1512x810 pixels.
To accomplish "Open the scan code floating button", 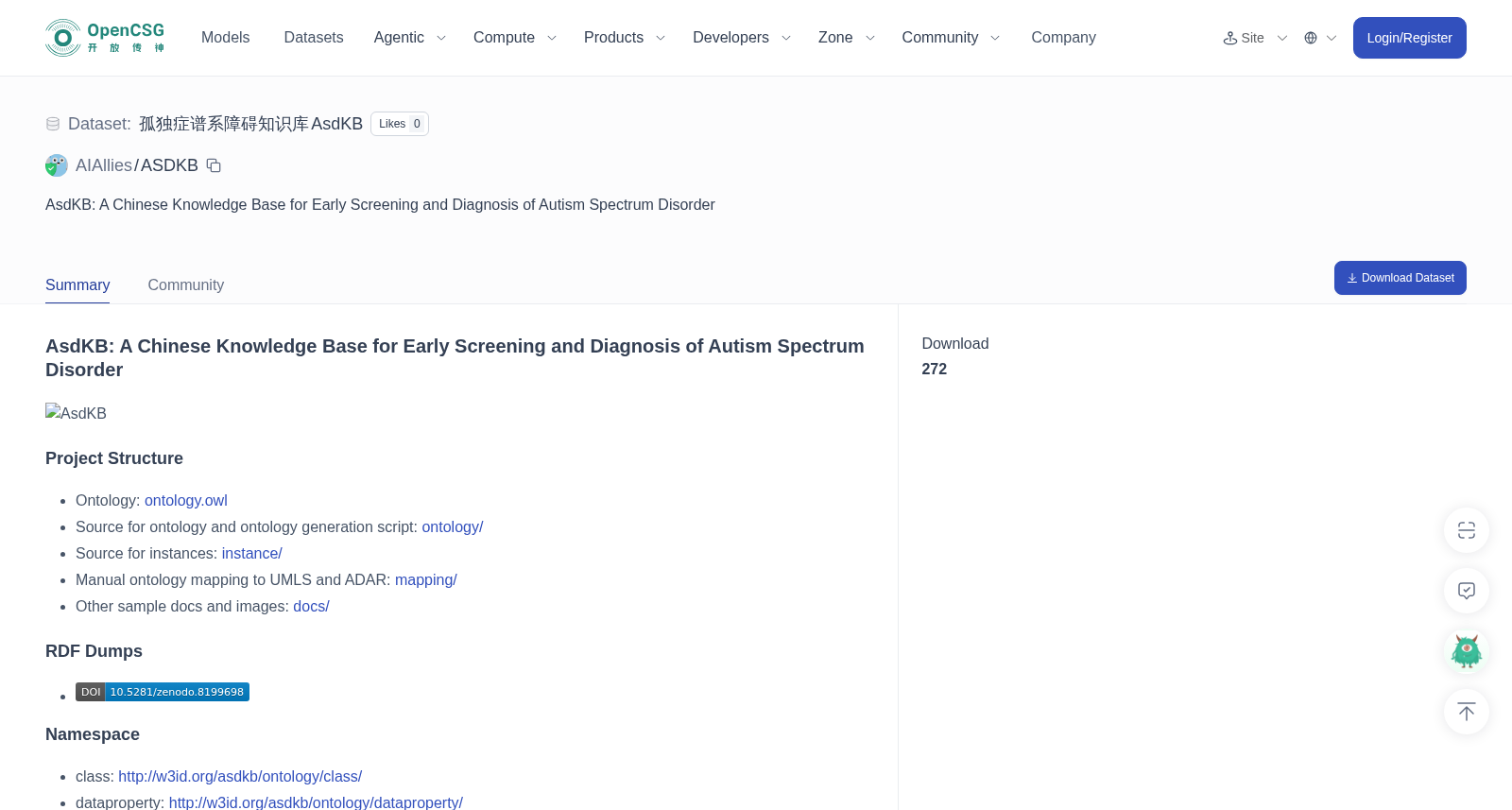I will (x=1467, y=530).
